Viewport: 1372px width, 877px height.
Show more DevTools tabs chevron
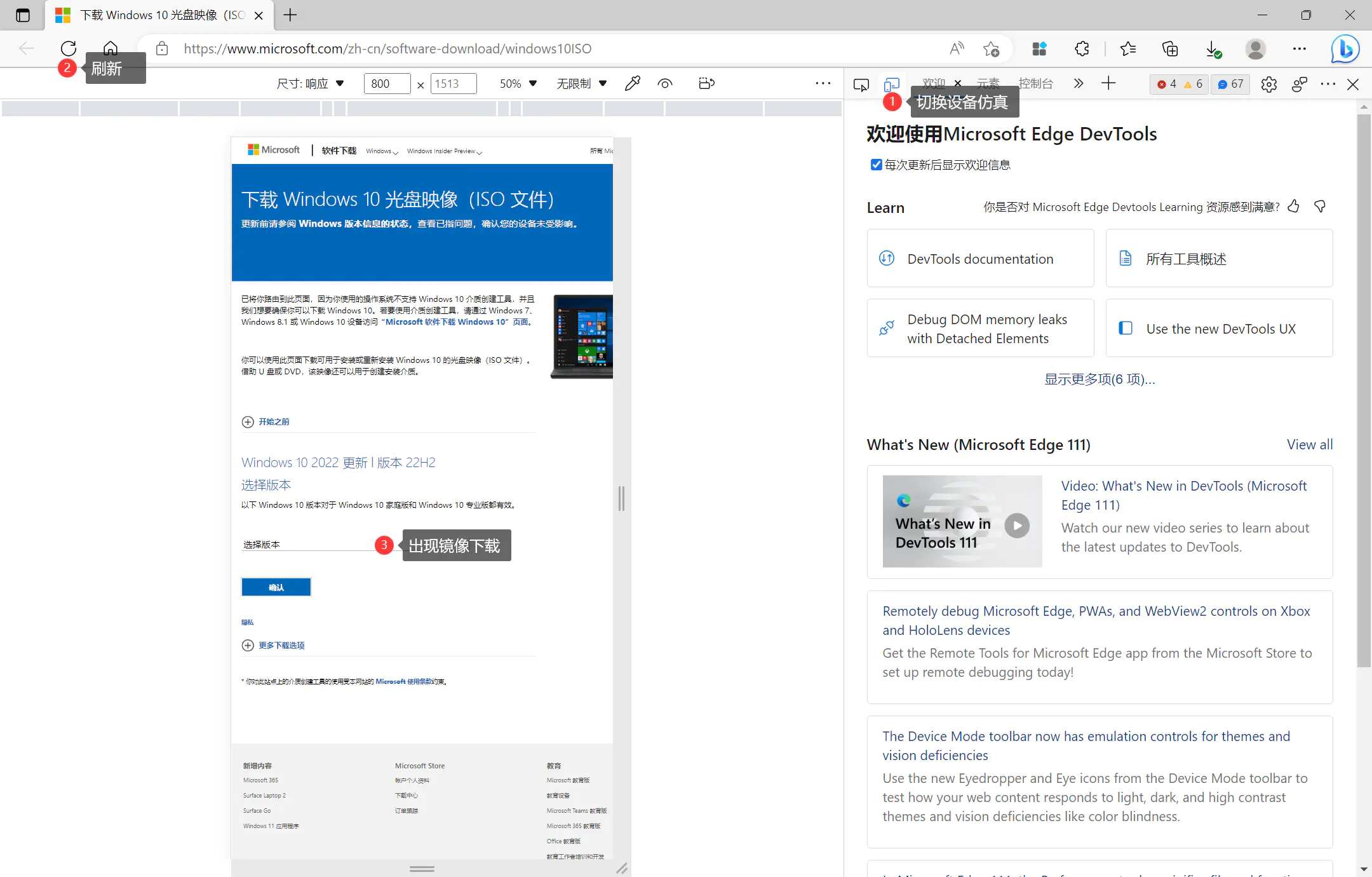1078,83
